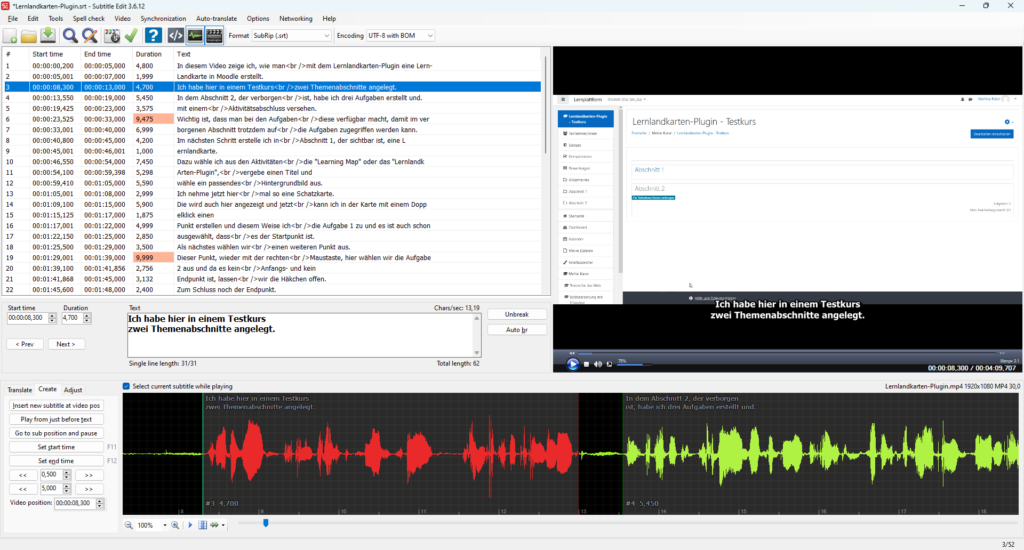Go to previous subtitle with '< Prev'
Image resolution: width=1024 pixels, height=550 pixels.
click(x=25, y=344)
